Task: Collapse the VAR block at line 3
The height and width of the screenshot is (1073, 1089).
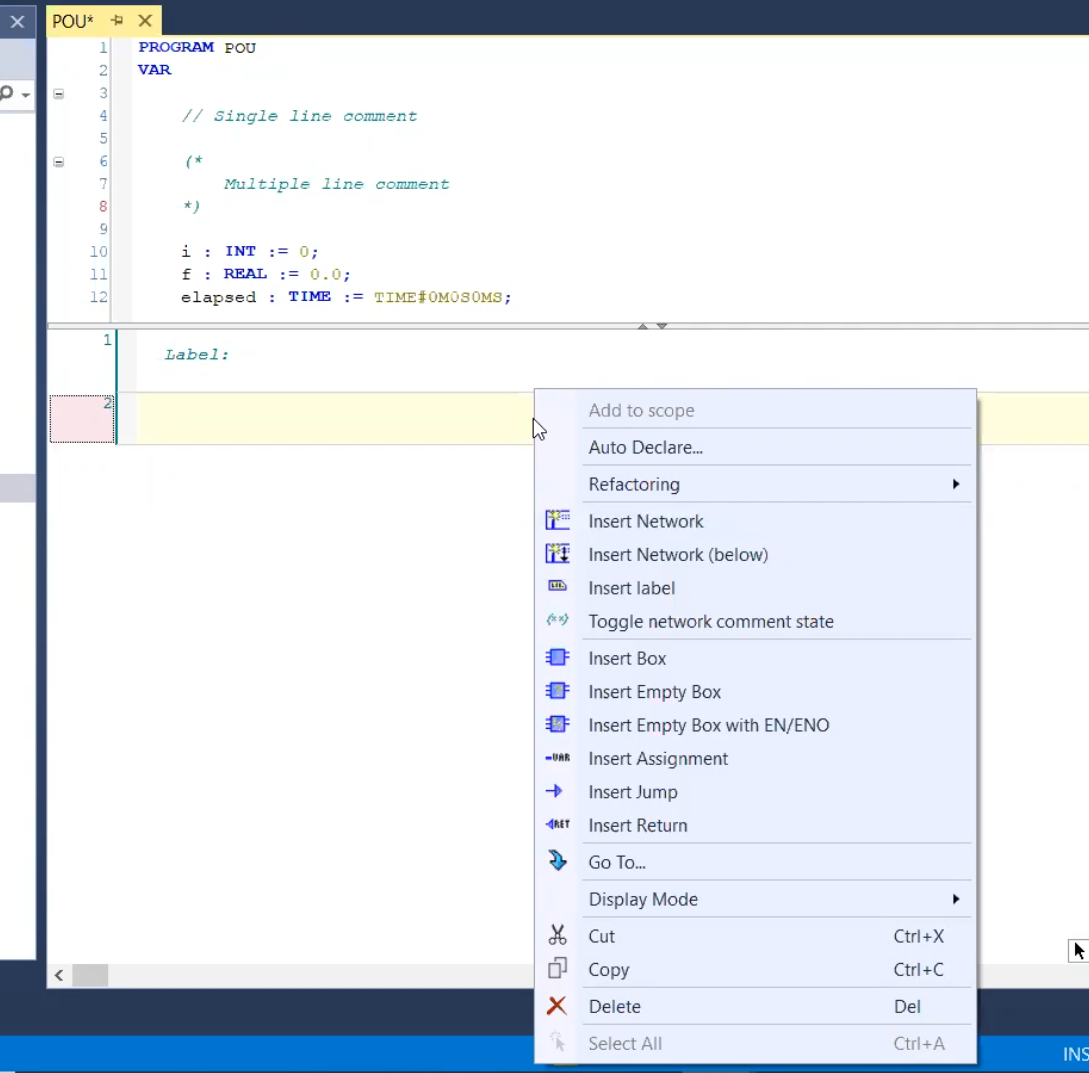Action: pos(58,94)
